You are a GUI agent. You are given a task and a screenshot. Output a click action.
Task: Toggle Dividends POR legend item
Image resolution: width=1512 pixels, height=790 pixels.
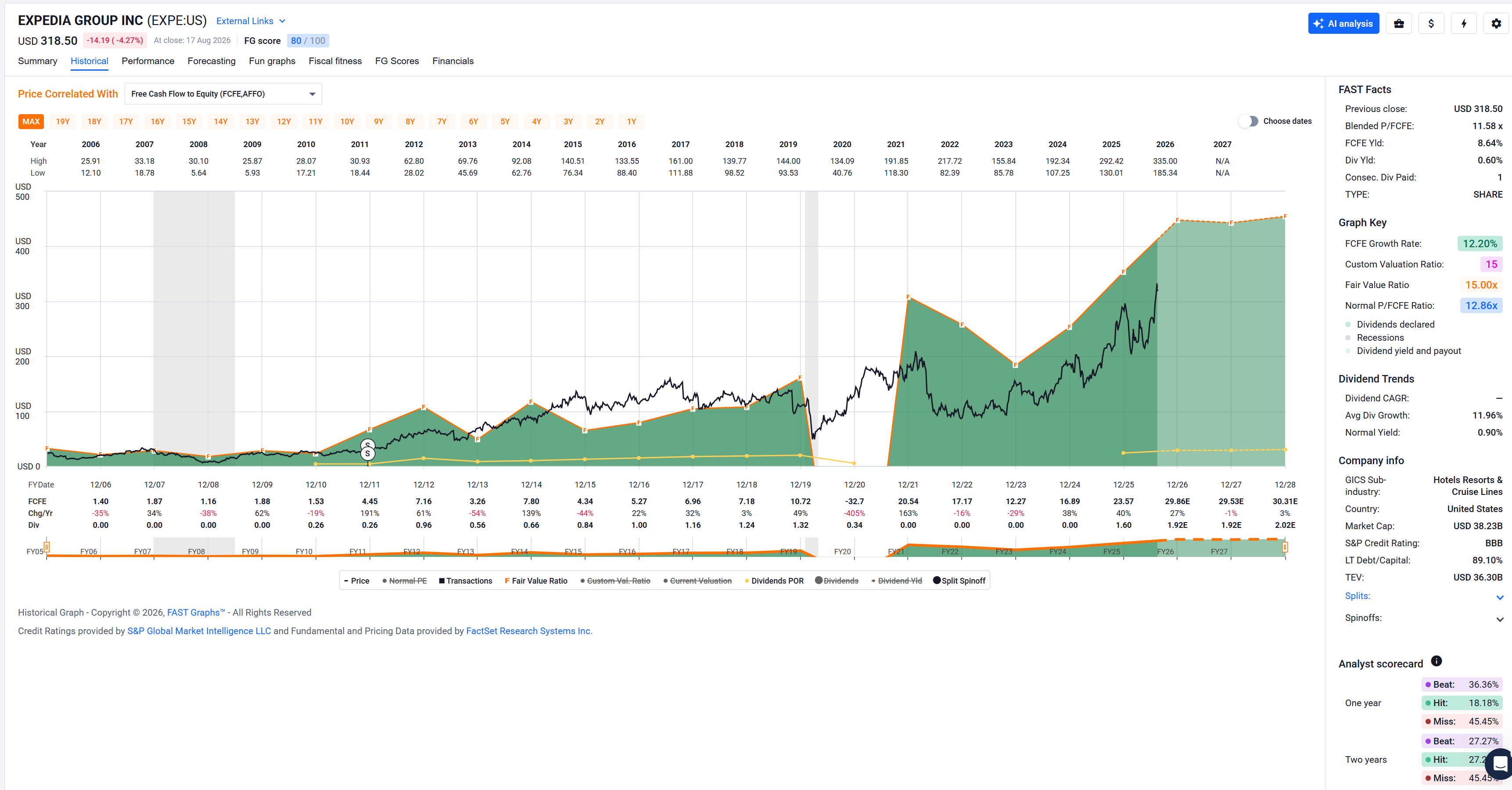[774, 581]
